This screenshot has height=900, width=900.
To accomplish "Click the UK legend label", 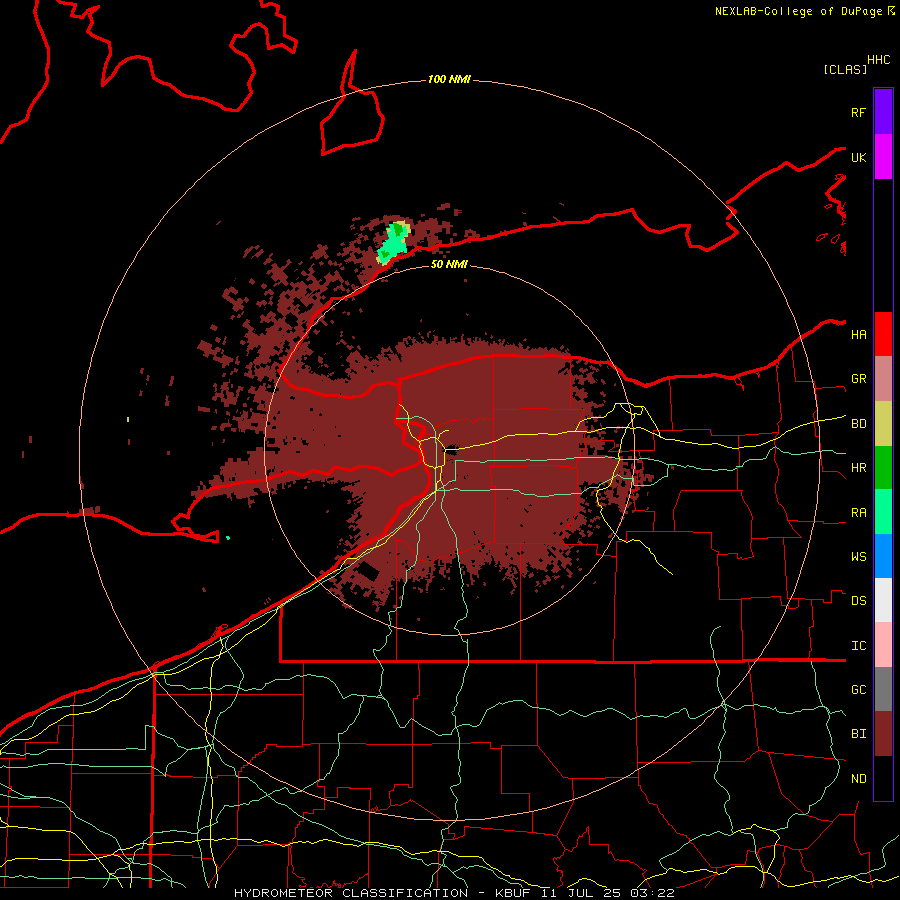I will (859, 157).
